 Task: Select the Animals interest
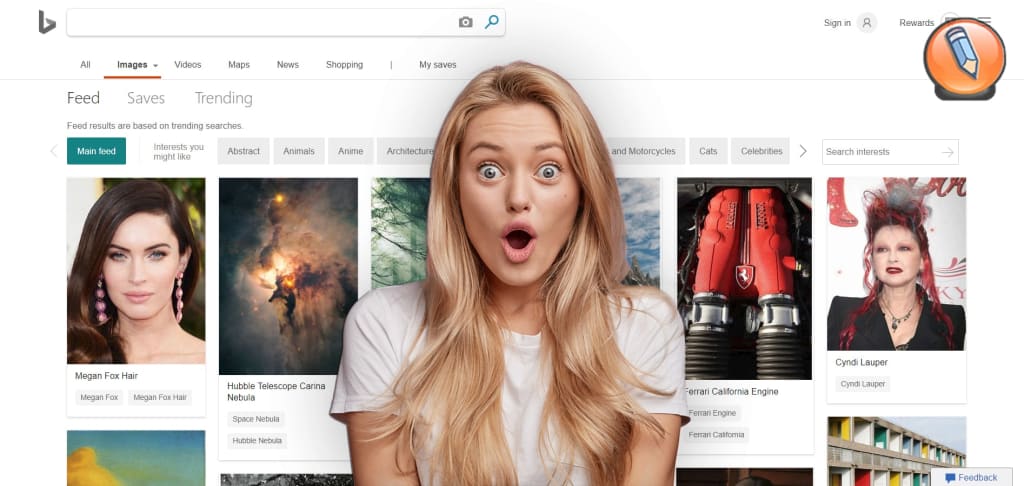coord(298,151)
